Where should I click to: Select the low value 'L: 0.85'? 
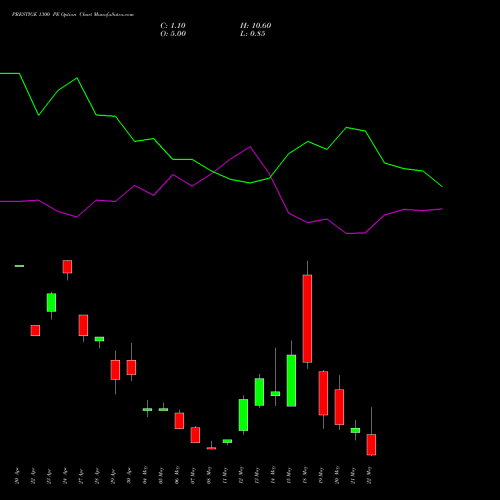click(x=253, y=34)
